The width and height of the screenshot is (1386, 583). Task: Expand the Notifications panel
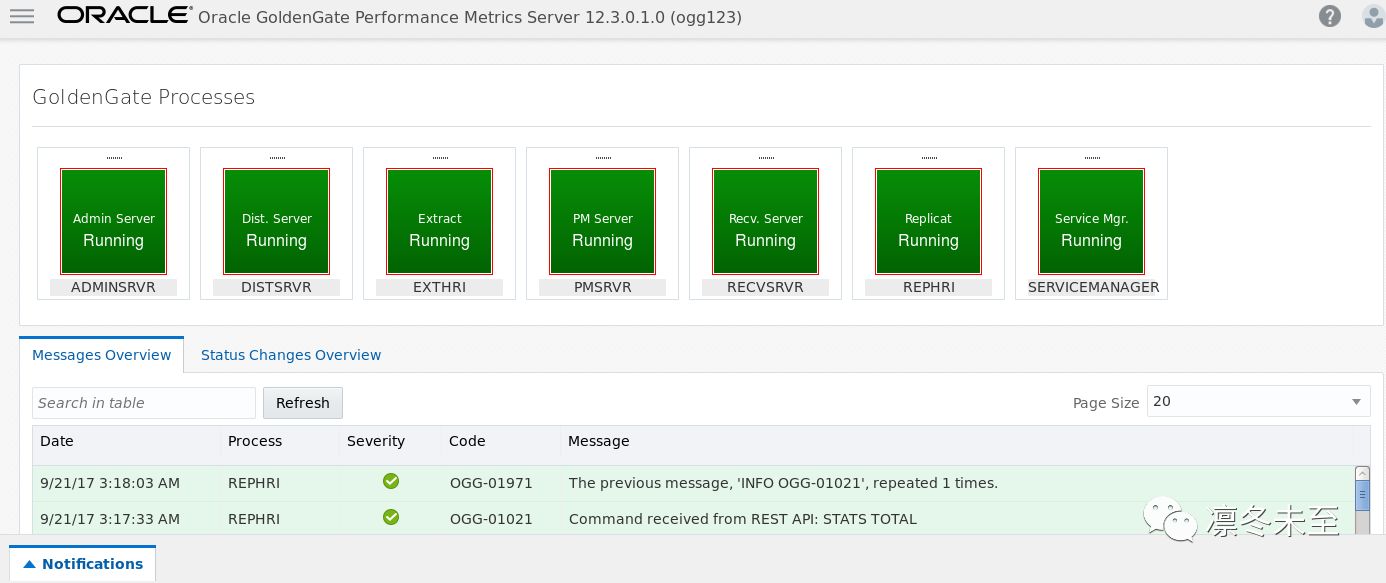(83, 564)
